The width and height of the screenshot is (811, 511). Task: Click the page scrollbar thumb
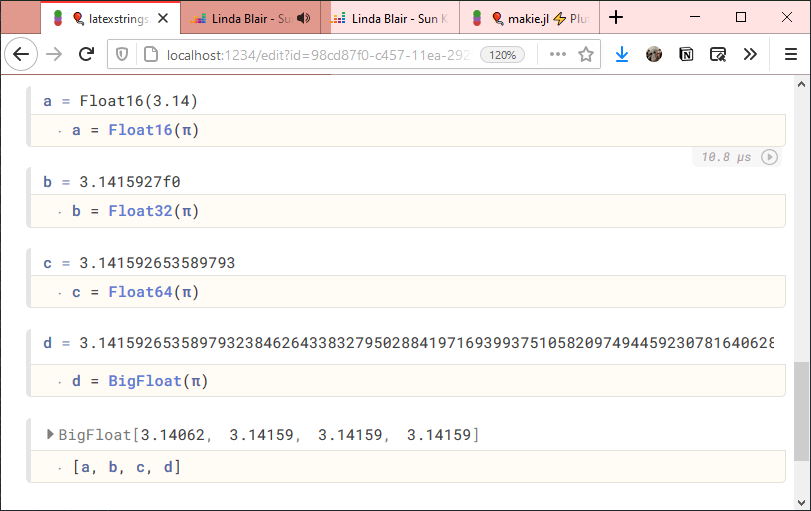(x=801, y=411)
